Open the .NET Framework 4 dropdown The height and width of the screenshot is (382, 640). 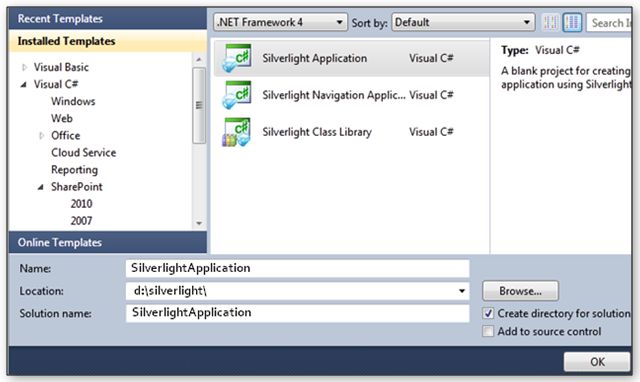280,22
